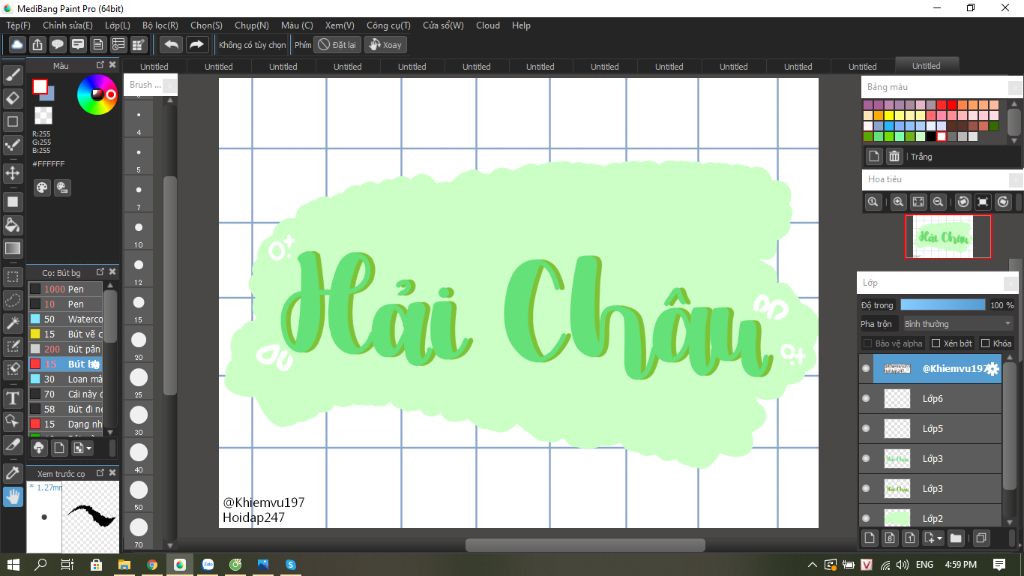Open File Explorer on the taskbar
Image resolution: width=1024 pixels, height=576 pixels.
[x=124, y=565]
